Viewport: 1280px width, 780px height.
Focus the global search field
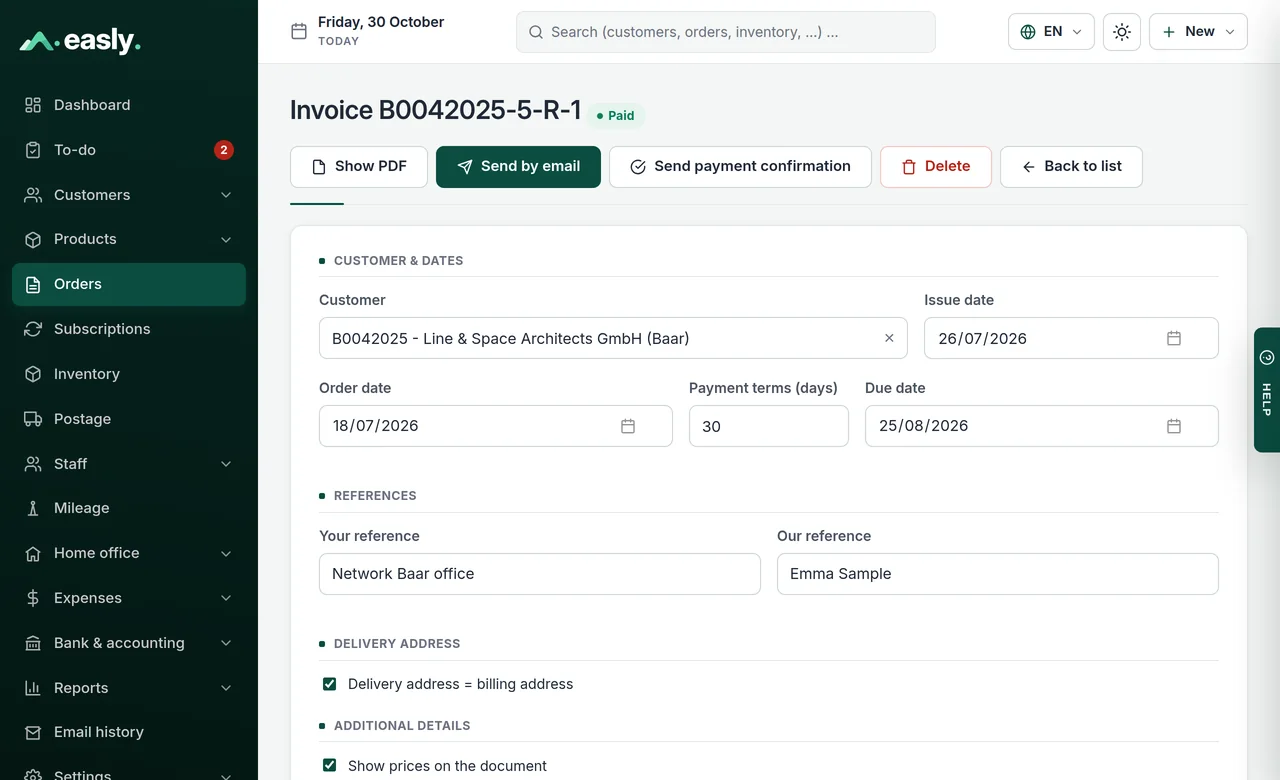[726, 32]
